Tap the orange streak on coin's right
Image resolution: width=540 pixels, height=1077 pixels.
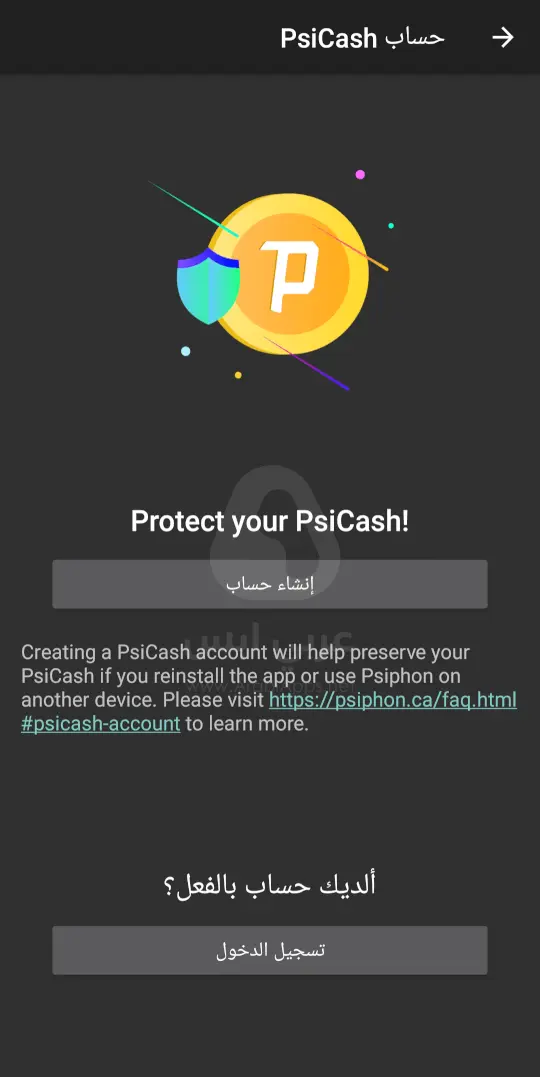tap(350, 247)
